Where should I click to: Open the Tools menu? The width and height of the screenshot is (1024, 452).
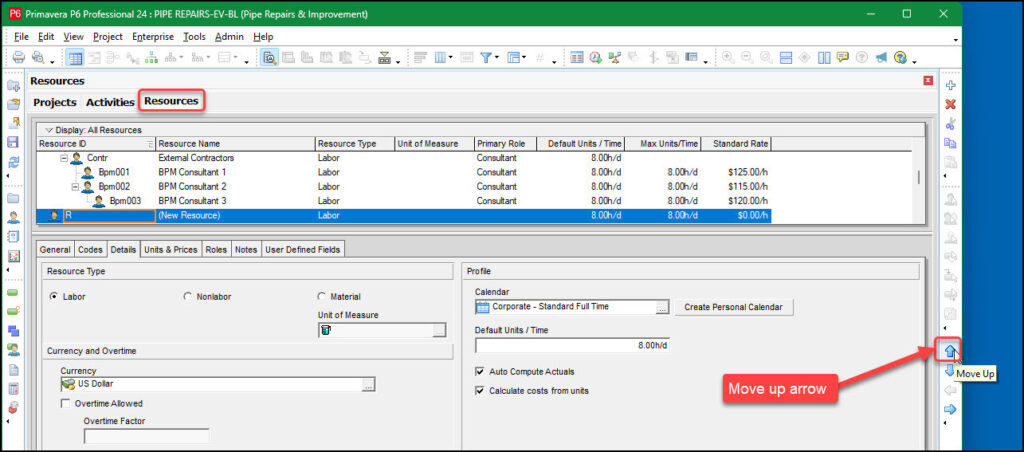[194, 37]
